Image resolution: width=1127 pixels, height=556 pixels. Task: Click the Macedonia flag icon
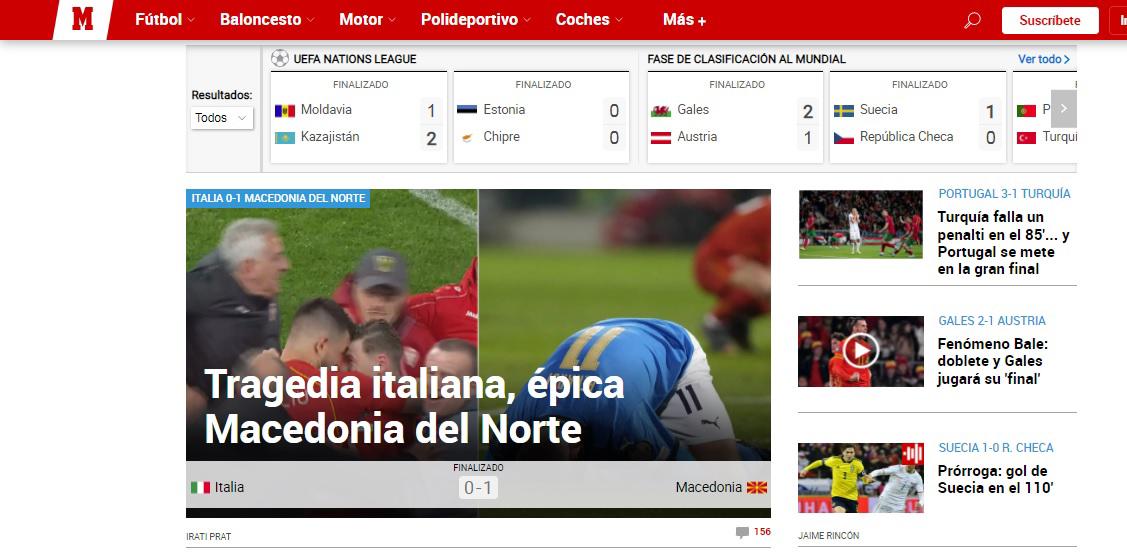click(757, 488)
